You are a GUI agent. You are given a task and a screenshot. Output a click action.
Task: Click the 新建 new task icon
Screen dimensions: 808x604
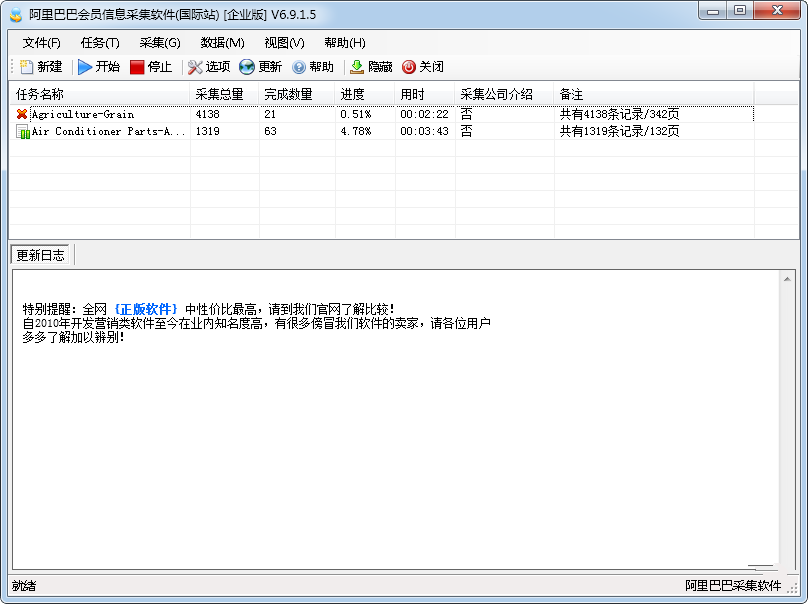(x=26, y=67)
